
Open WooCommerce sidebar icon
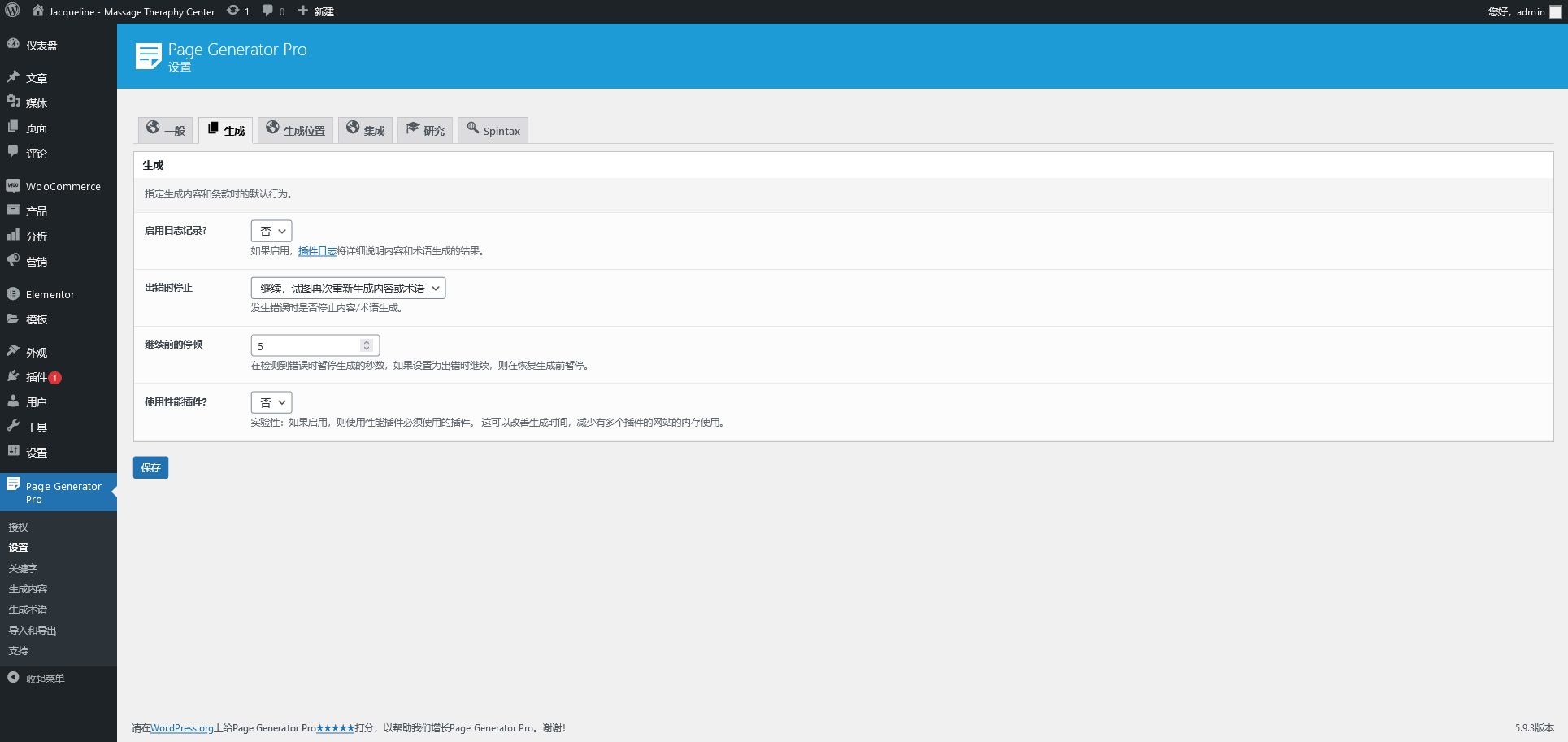(x=13, y=186)
